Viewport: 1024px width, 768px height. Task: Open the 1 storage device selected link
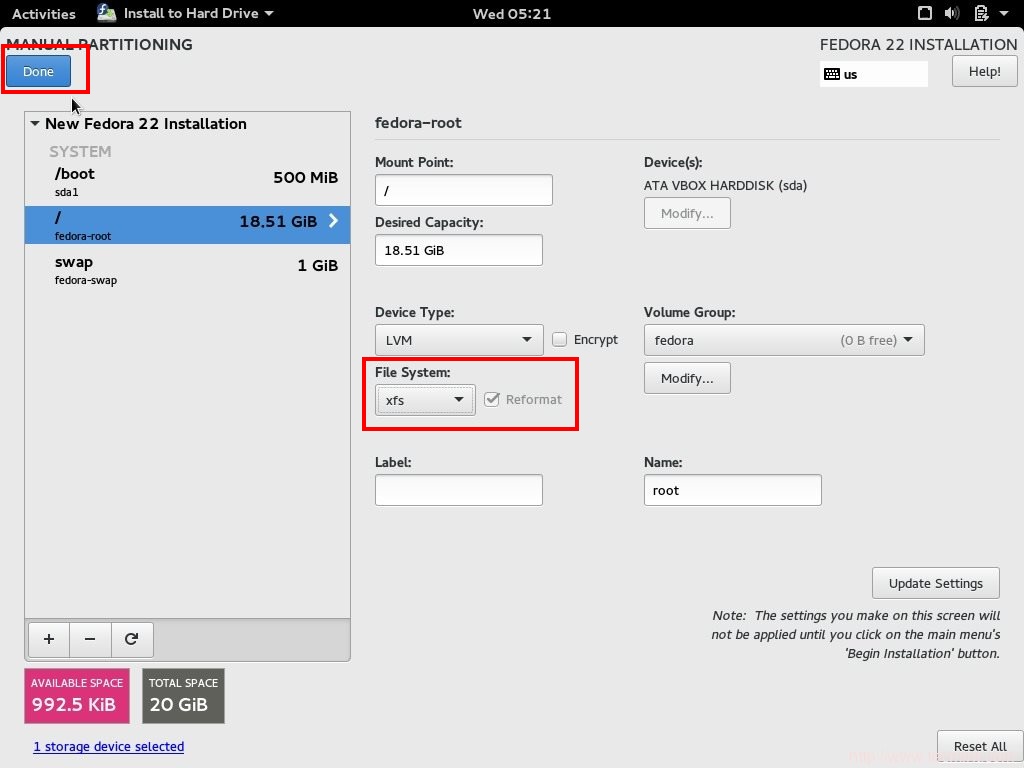[x=109, y=746]
